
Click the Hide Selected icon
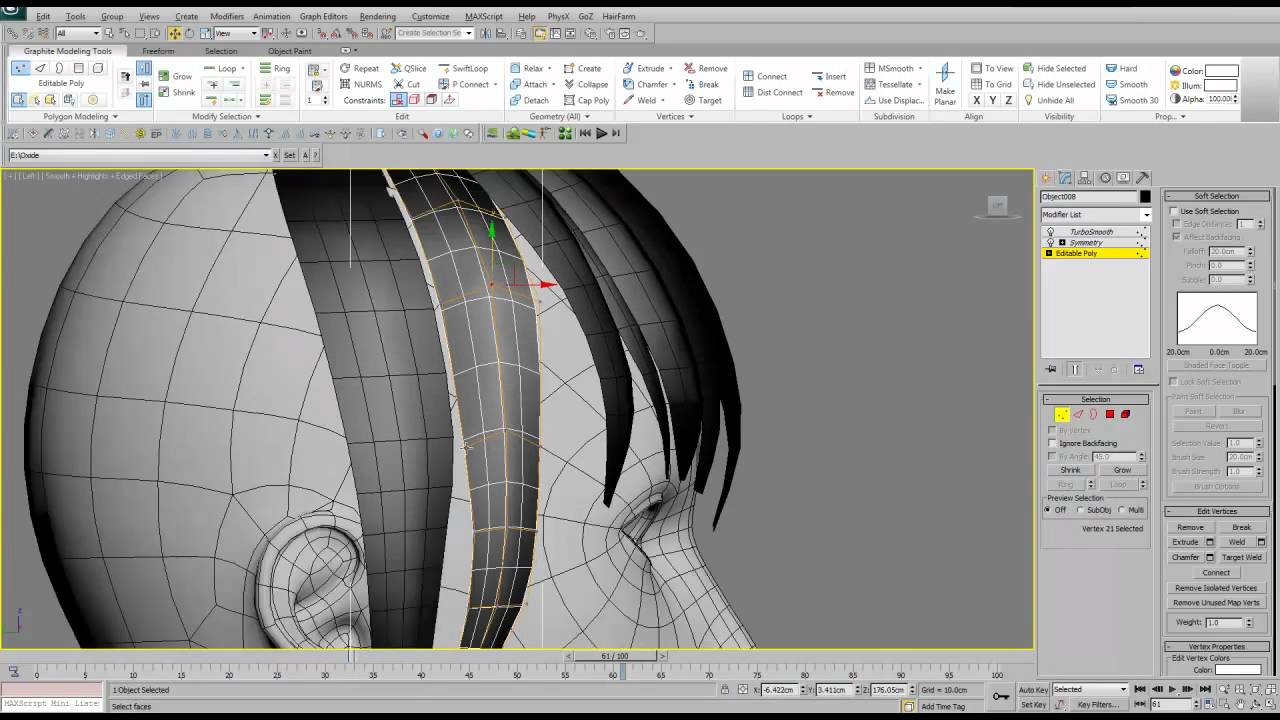coord(1029,68)
